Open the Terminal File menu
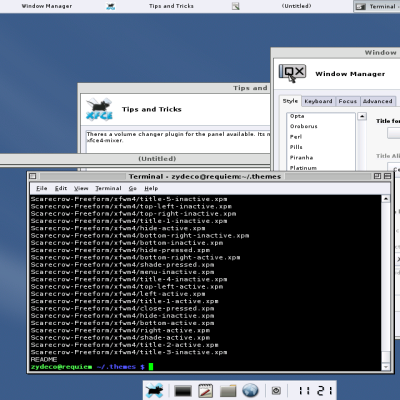 coord(41,188)
